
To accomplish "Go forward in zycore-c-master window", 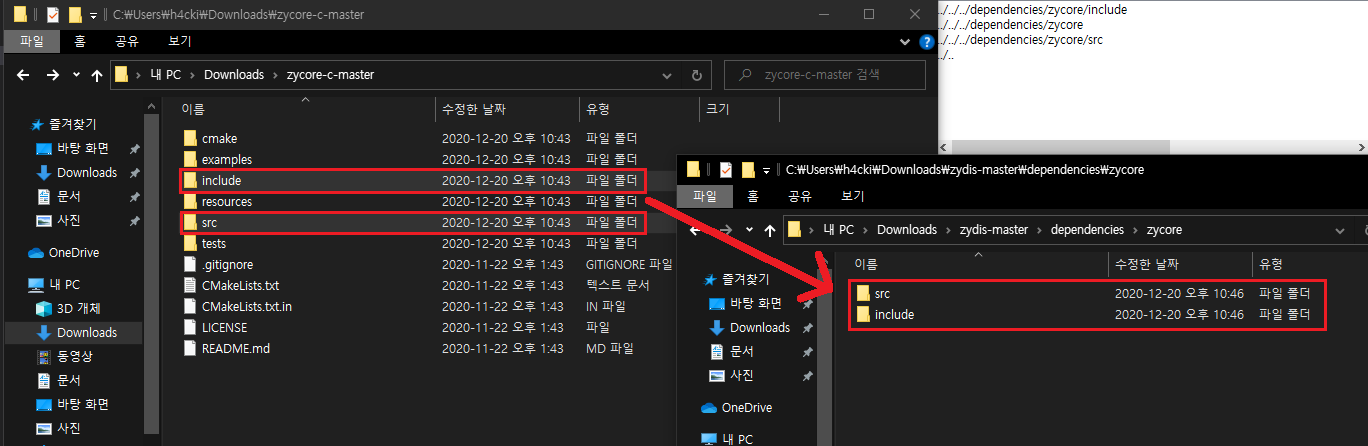I will pos(52,75).
